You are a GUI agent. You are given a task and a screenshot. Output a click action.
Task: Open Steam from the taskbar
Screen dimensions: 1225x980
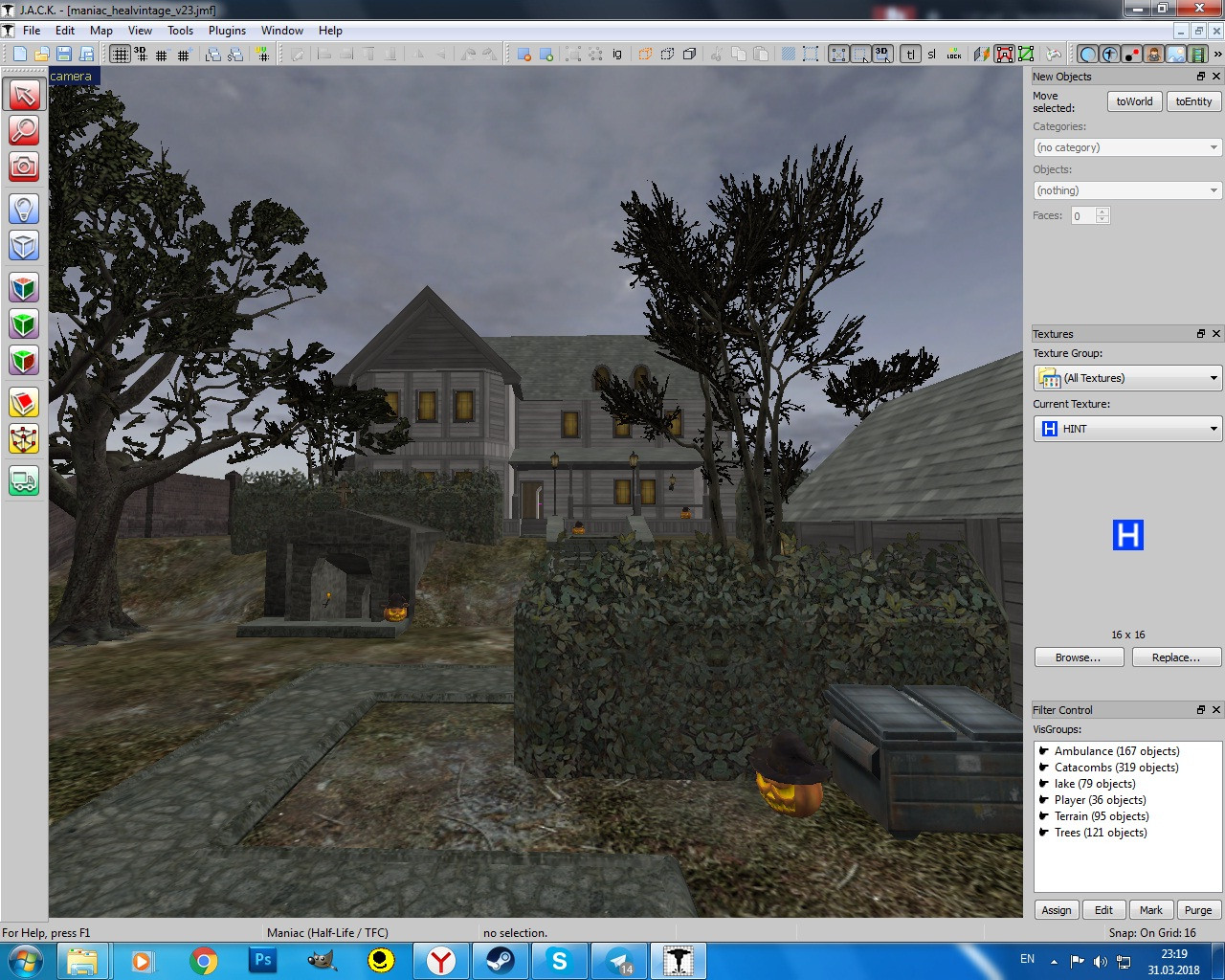click(501, 961)
